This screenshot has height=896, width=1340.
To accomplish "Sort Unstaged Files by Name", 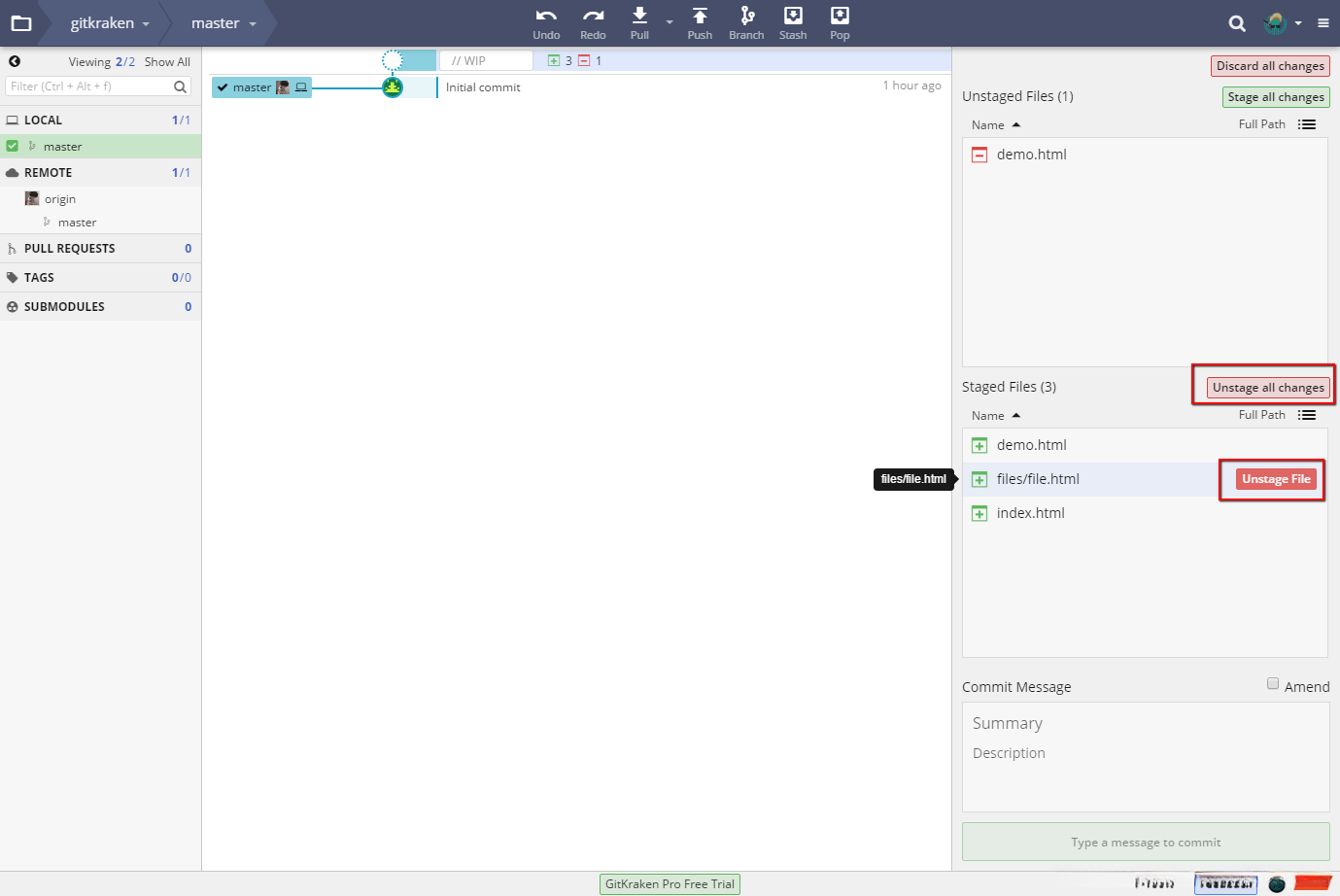I will pos(996,124).
